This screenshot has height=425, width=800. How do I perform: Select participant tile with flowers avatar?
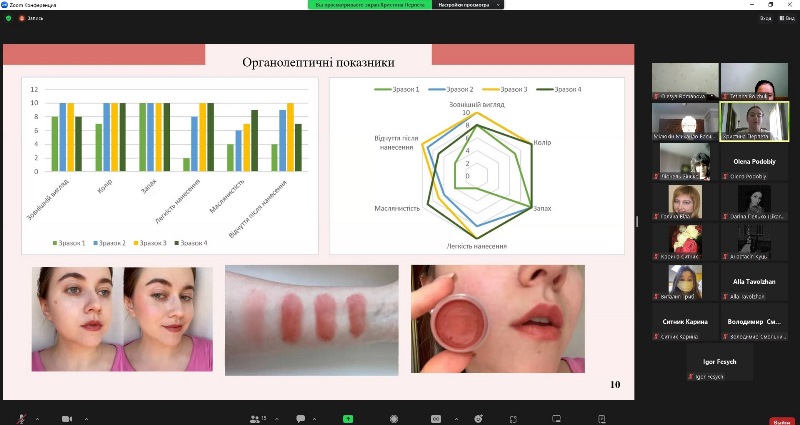tap(685, 242)
